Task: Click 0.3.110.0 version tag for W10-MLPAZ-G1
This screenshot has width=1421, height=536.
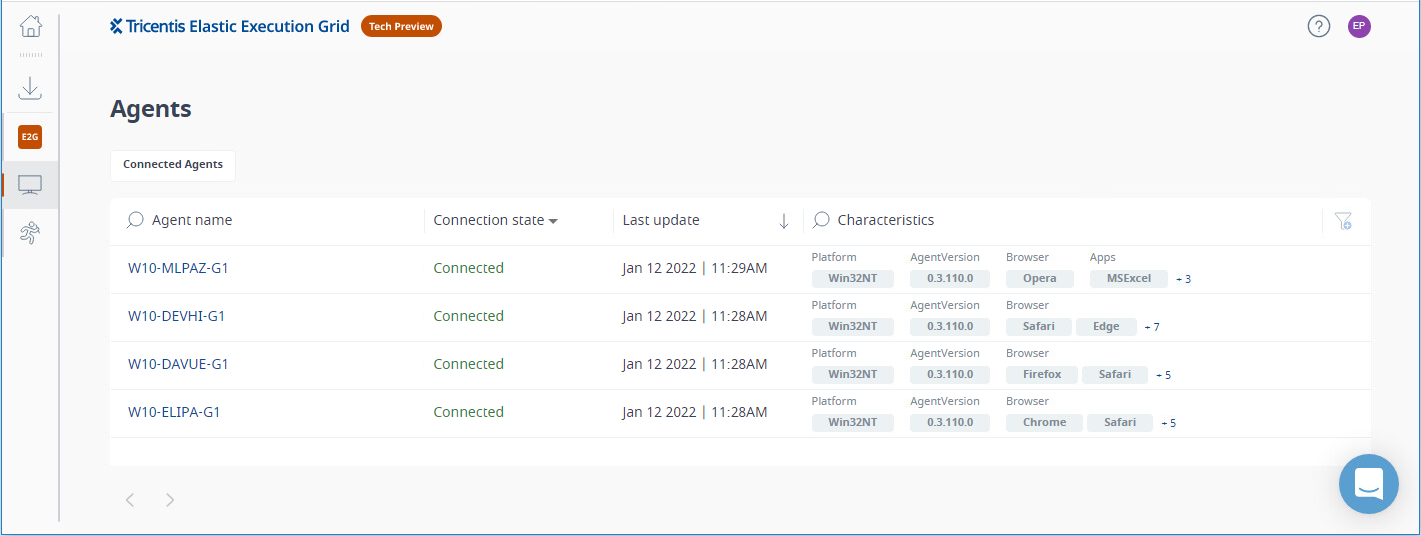Action: point(950,279)
